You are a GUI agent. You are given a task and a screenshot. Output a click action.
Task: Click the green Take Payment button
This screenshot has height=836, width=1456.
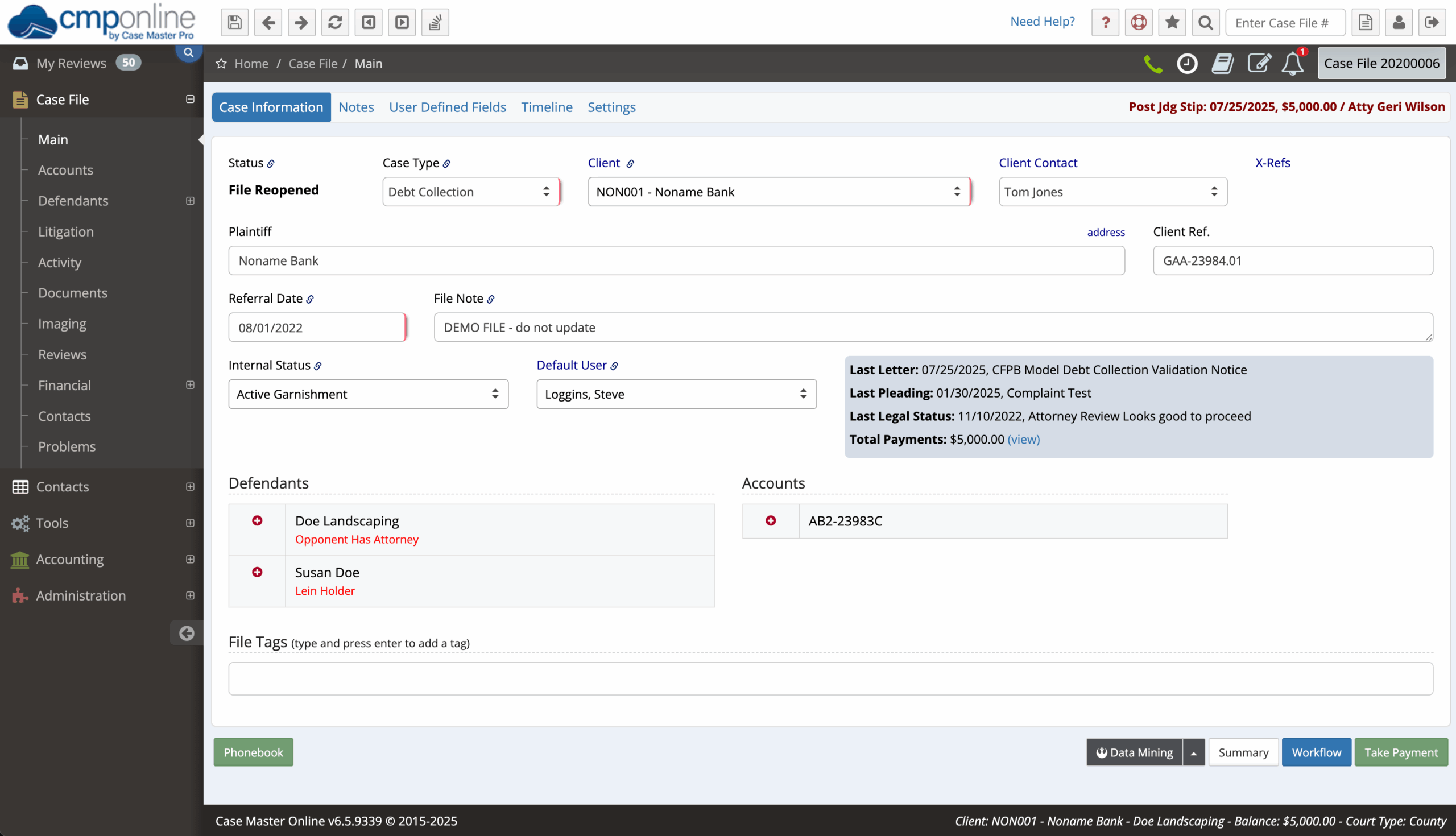point(1400,752)
